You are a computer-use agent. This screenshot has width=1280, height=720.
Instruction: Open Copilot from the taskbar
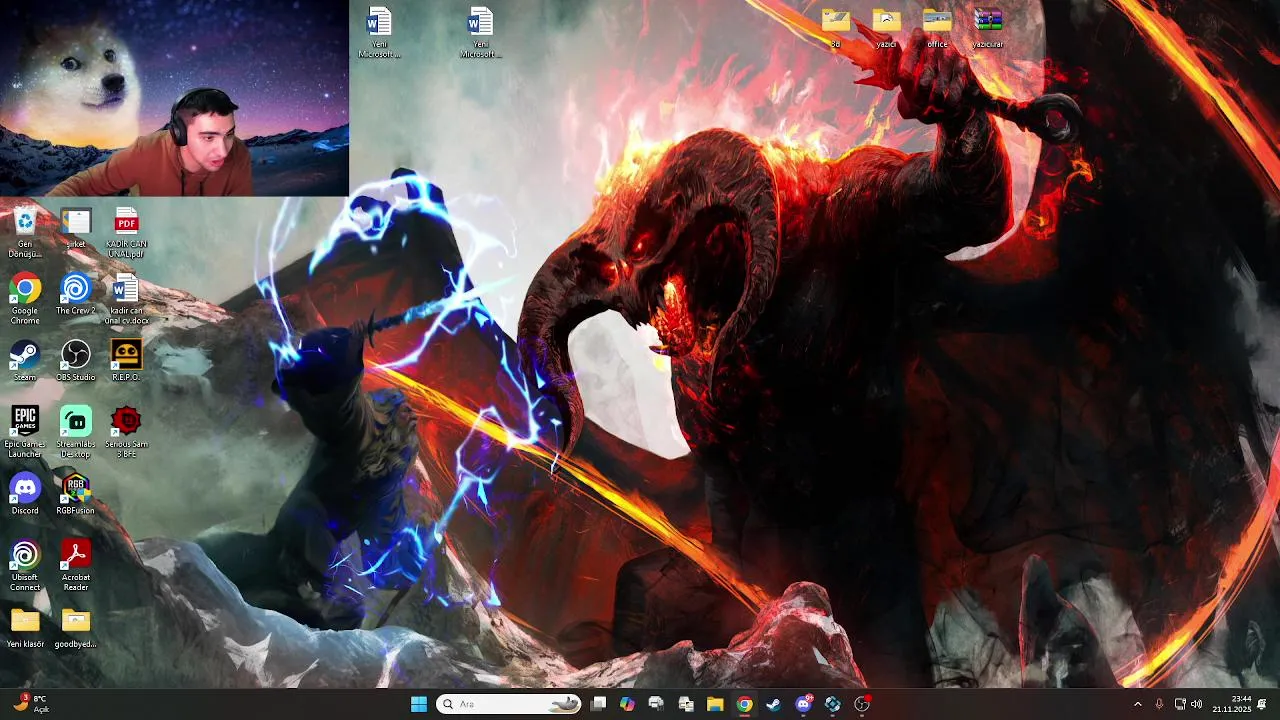coord(627,704)
